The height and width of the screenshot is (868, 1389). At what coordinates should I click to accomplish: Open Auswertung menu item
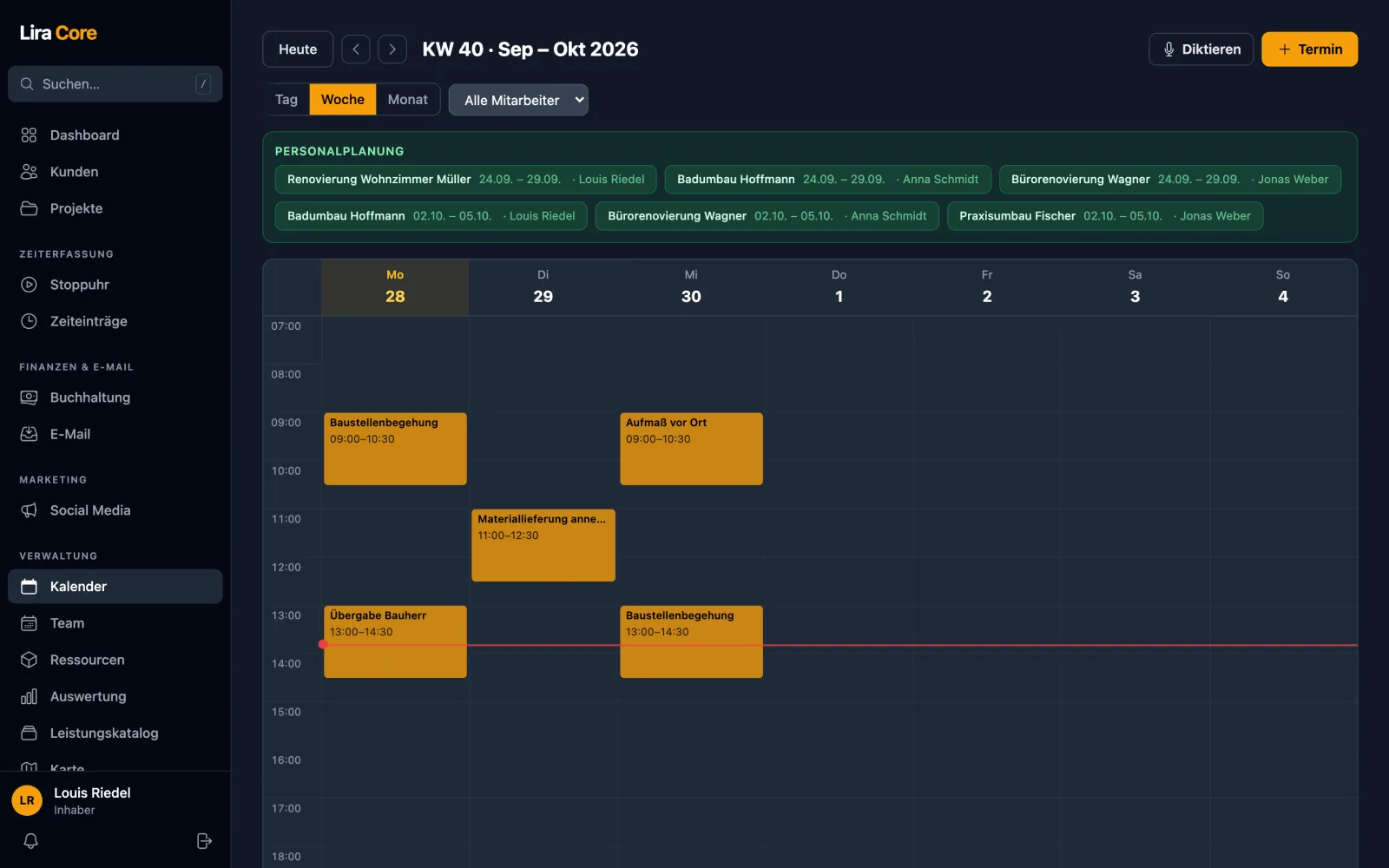115,696
